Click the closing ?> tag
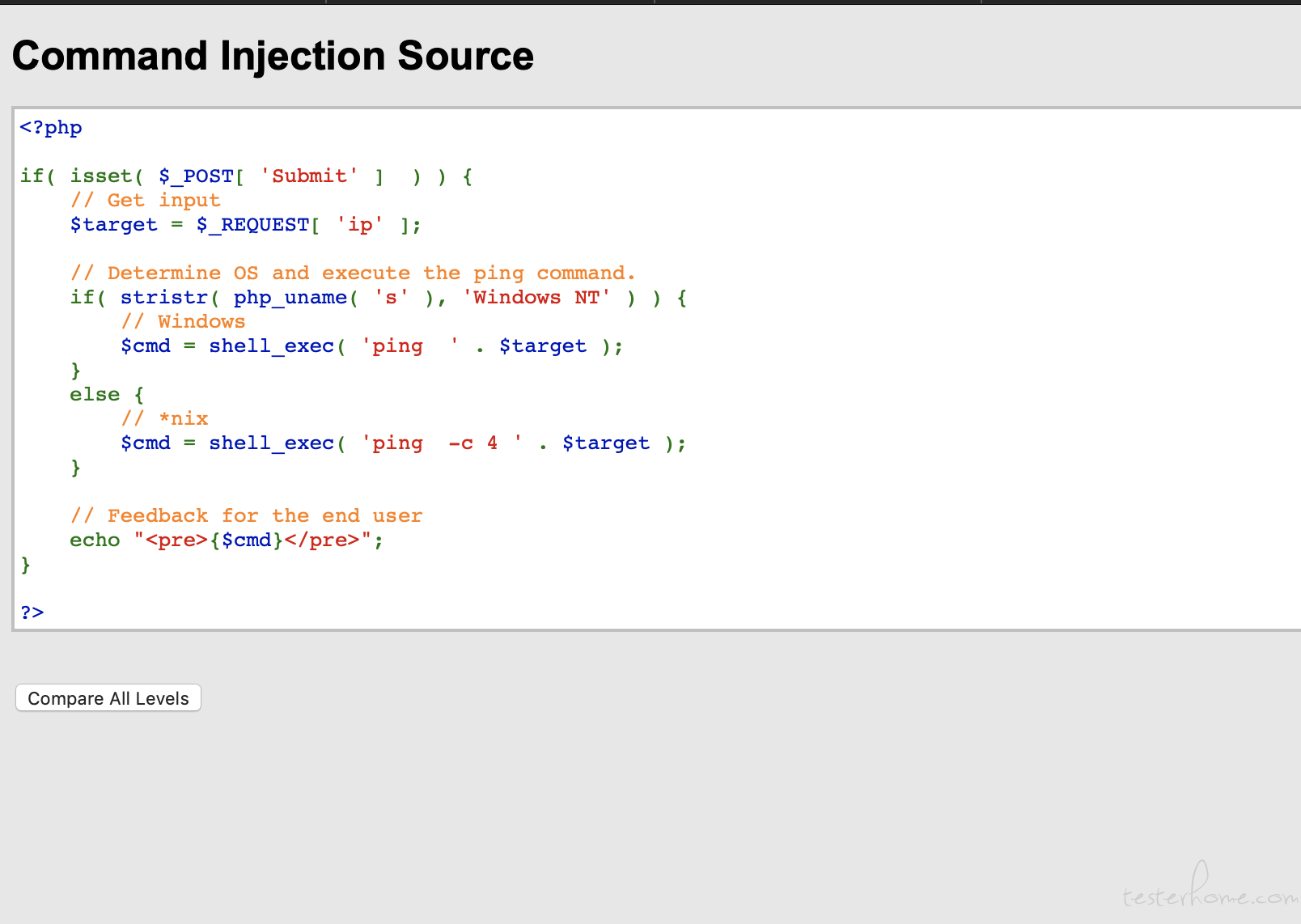Screen dimensions: 1301x924 [x=32, y=612]
